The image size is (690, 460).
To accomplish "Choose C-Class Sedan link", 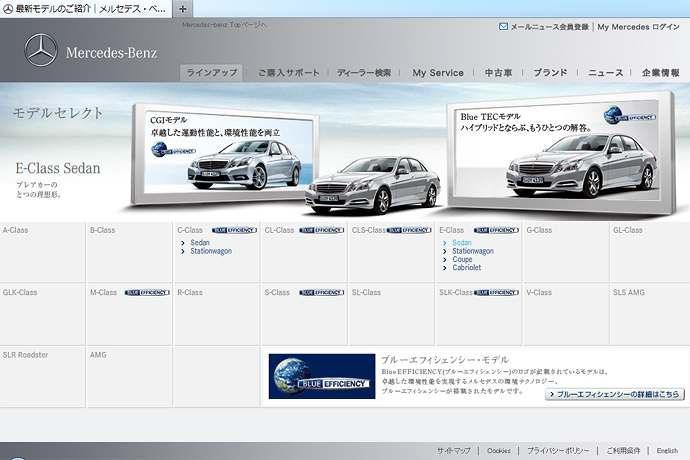I will pos(200,243).
